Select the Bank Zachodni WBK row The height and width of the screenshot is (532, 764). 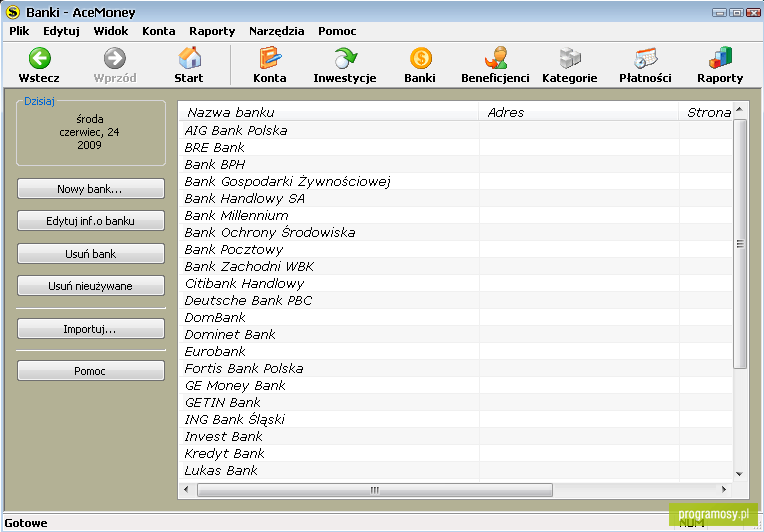click(x=456, y=266)
